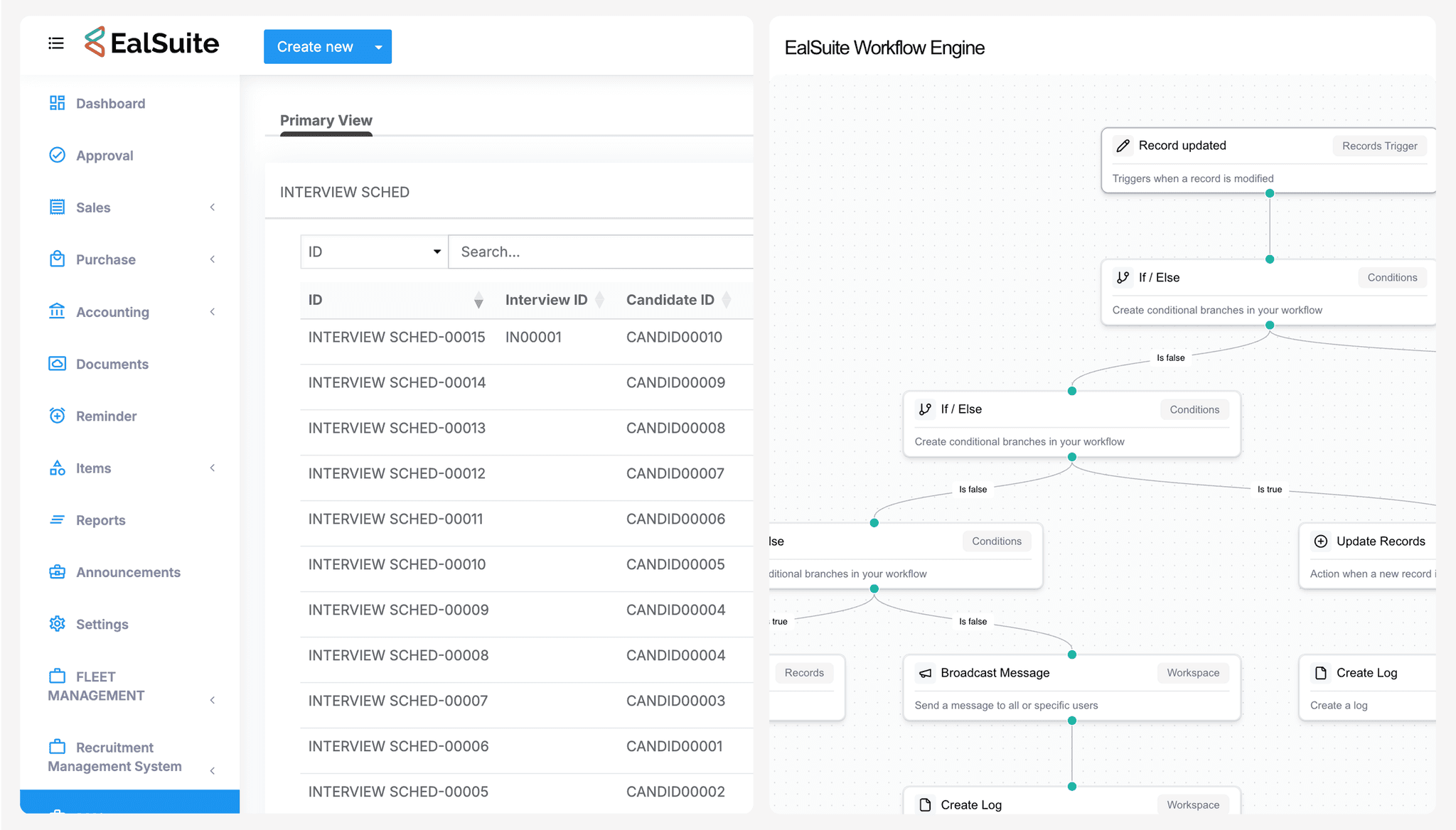Expand the Accounting menu chevron
Image resolution: width=1456 pixels, height=830 pixels.
[212, 312]
